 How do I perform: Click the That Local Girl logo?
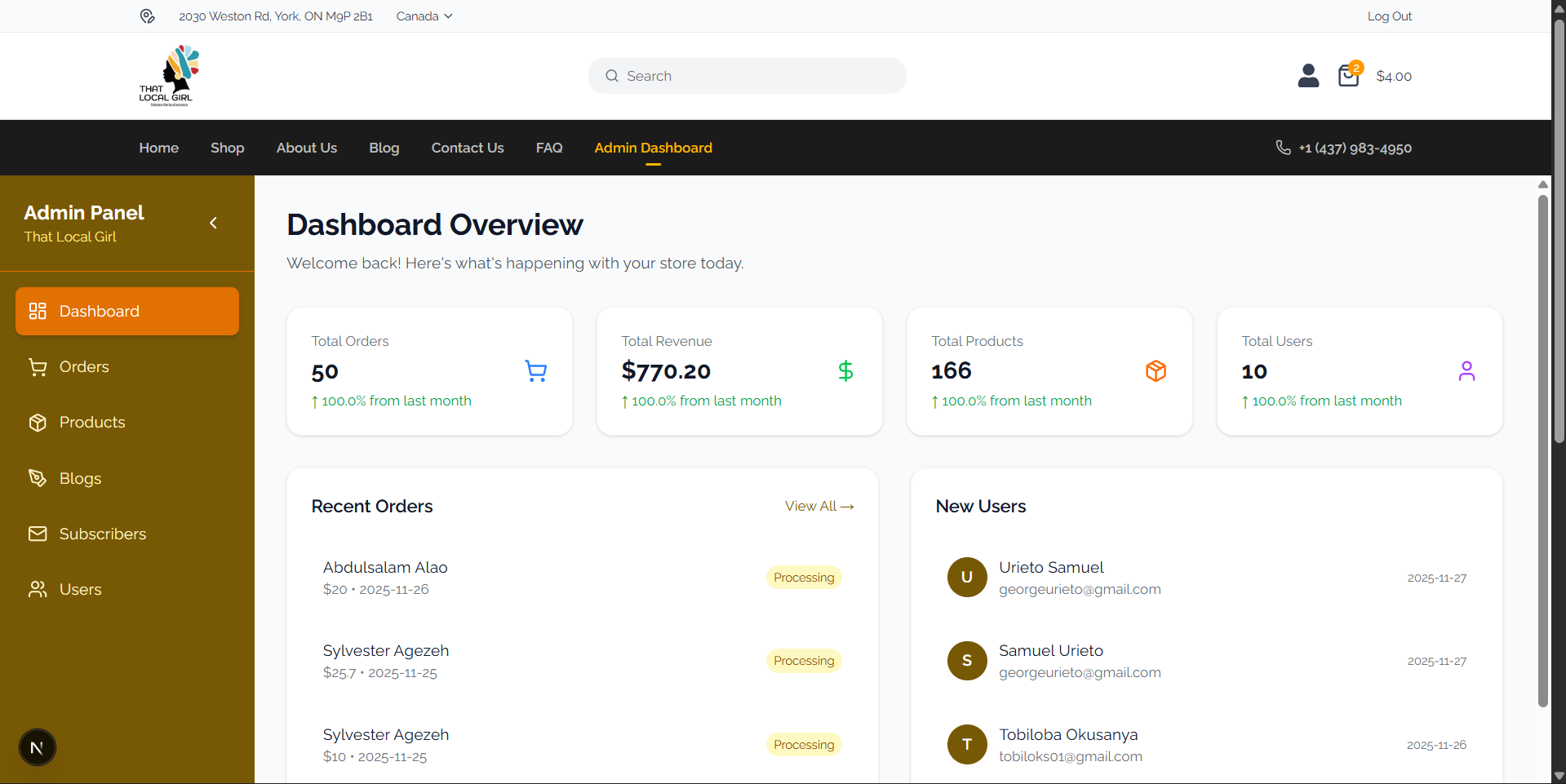pos(169,76)
